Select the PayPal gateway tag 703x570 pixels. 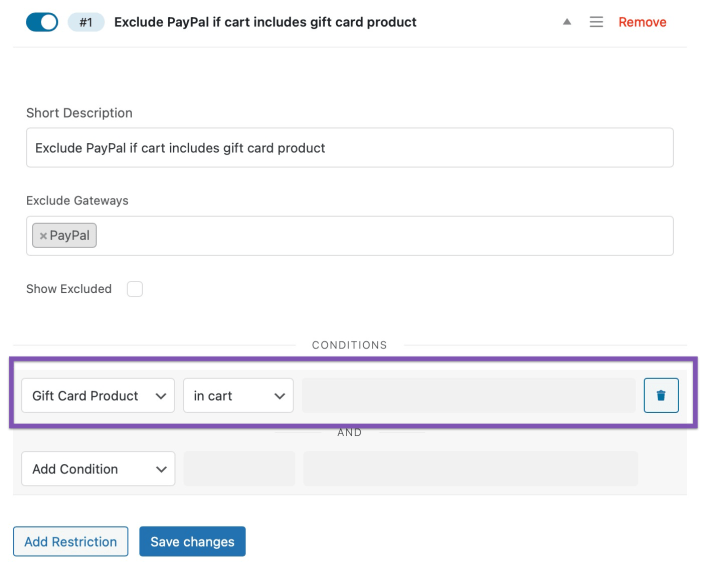[x=69, y=235]
